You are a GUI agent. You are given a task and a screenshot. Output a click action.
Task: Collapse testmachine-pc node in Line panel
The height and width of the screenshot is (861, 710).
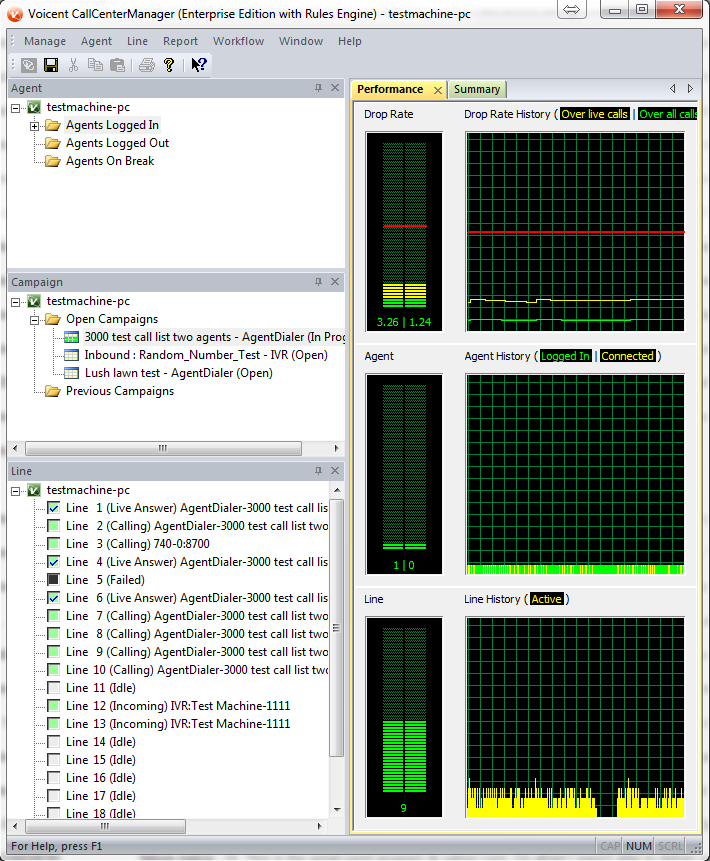click(x=16, y=491)
